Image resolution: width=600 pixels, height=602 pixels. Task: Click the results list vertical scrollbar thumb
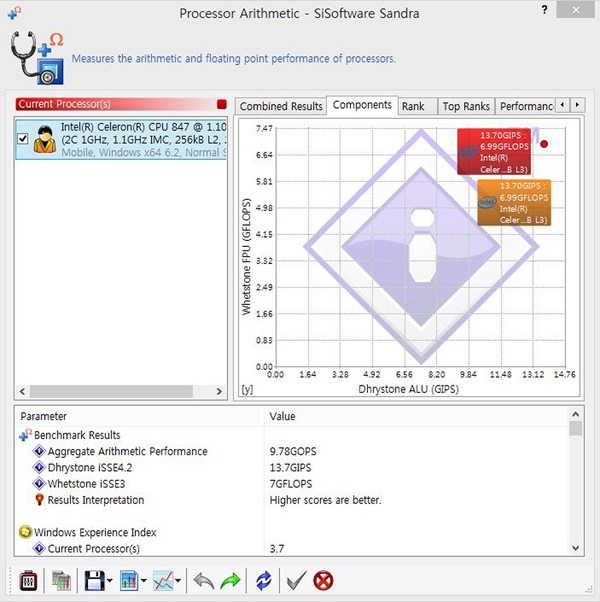point(575,428)
